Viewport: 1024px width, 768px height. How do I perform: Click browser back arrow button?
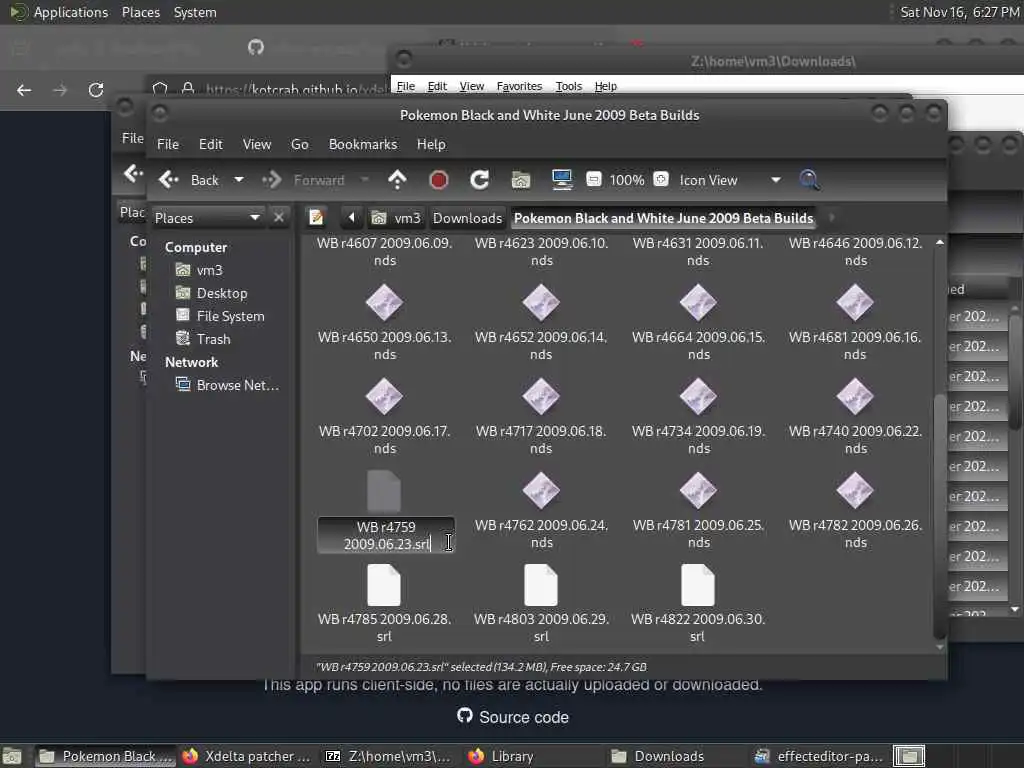coord(24,90)
